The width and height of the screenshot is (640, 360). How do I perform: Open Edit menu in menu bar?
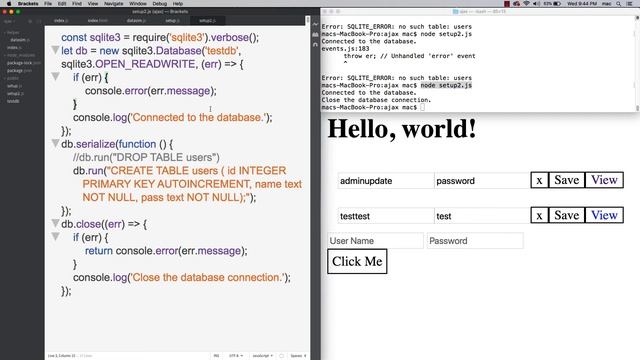[62, 3]
